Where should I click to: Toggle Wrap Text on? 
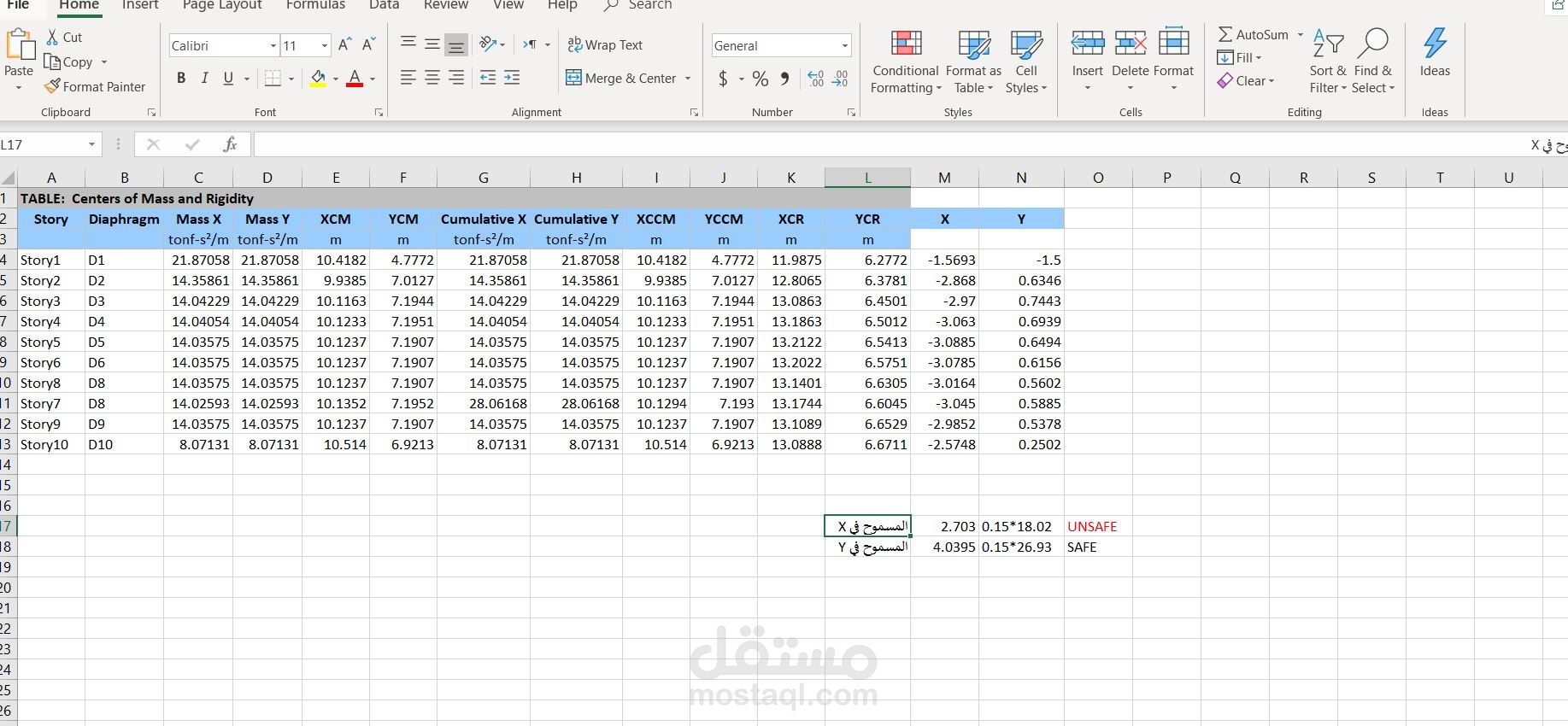[x=605, y=44]
